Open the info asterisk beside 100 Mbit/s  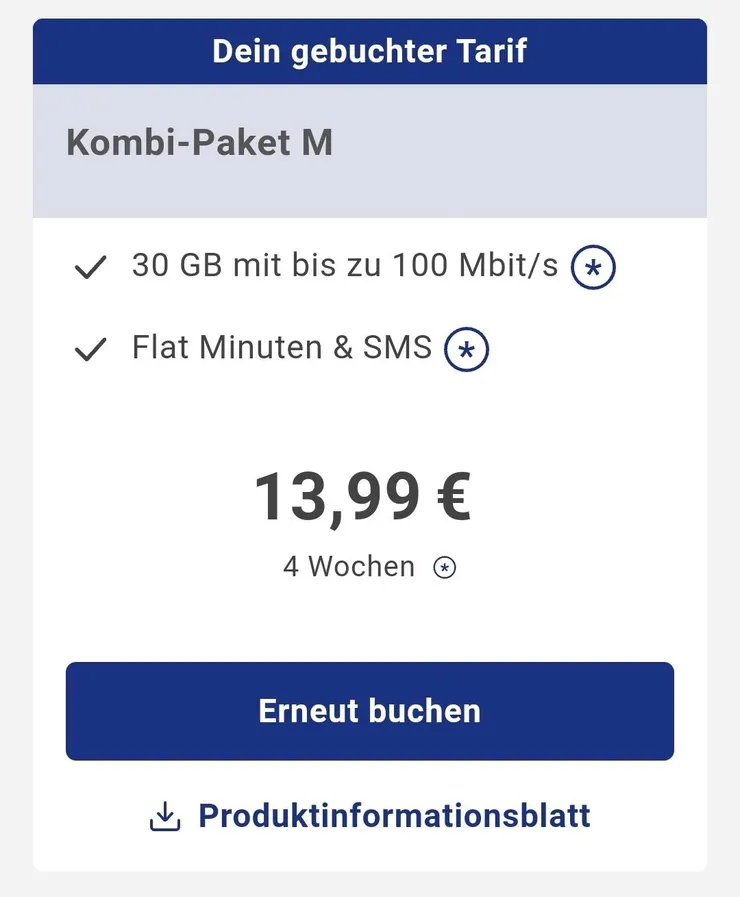point(593,268)
